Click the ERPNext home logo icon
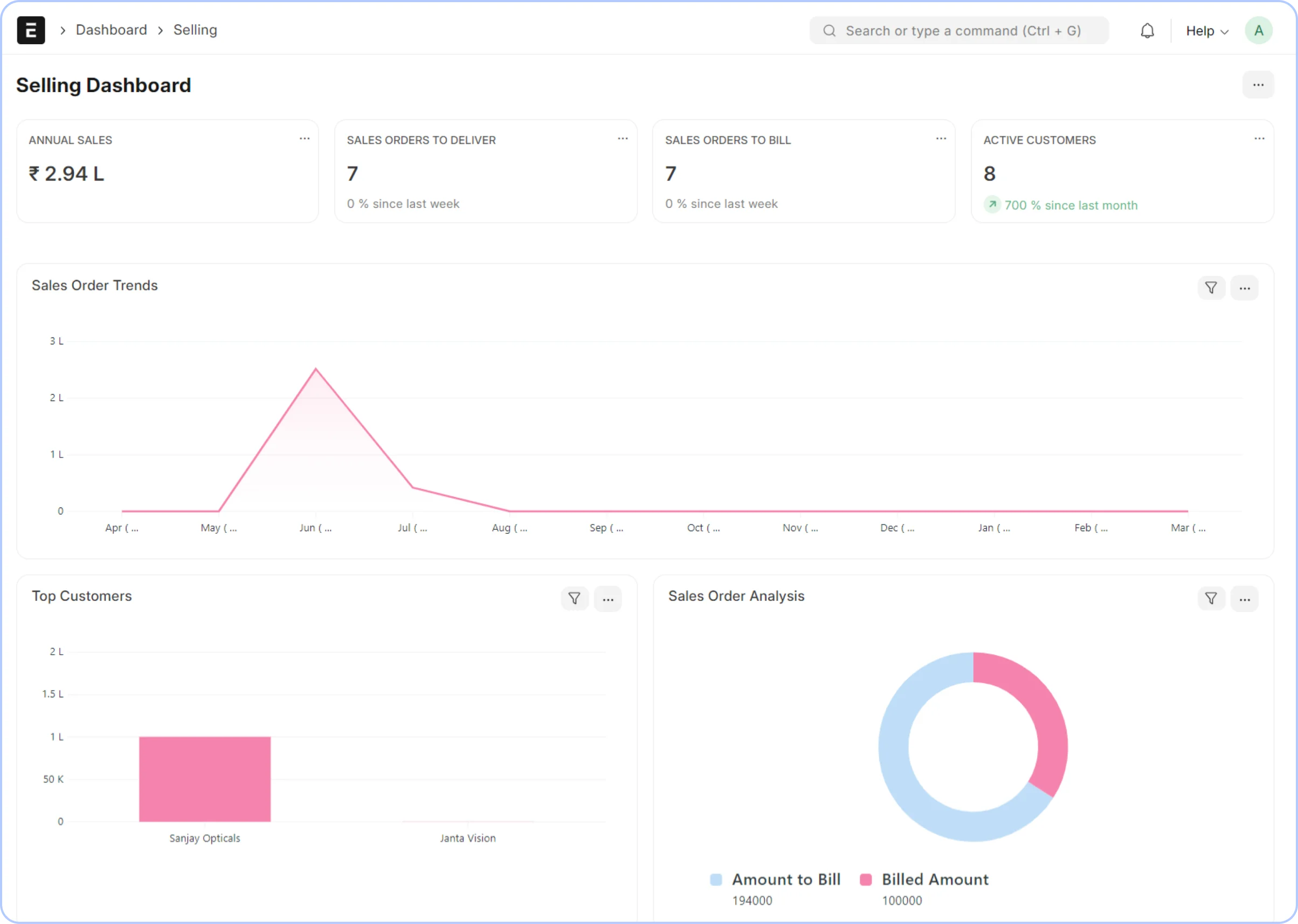 31,30
